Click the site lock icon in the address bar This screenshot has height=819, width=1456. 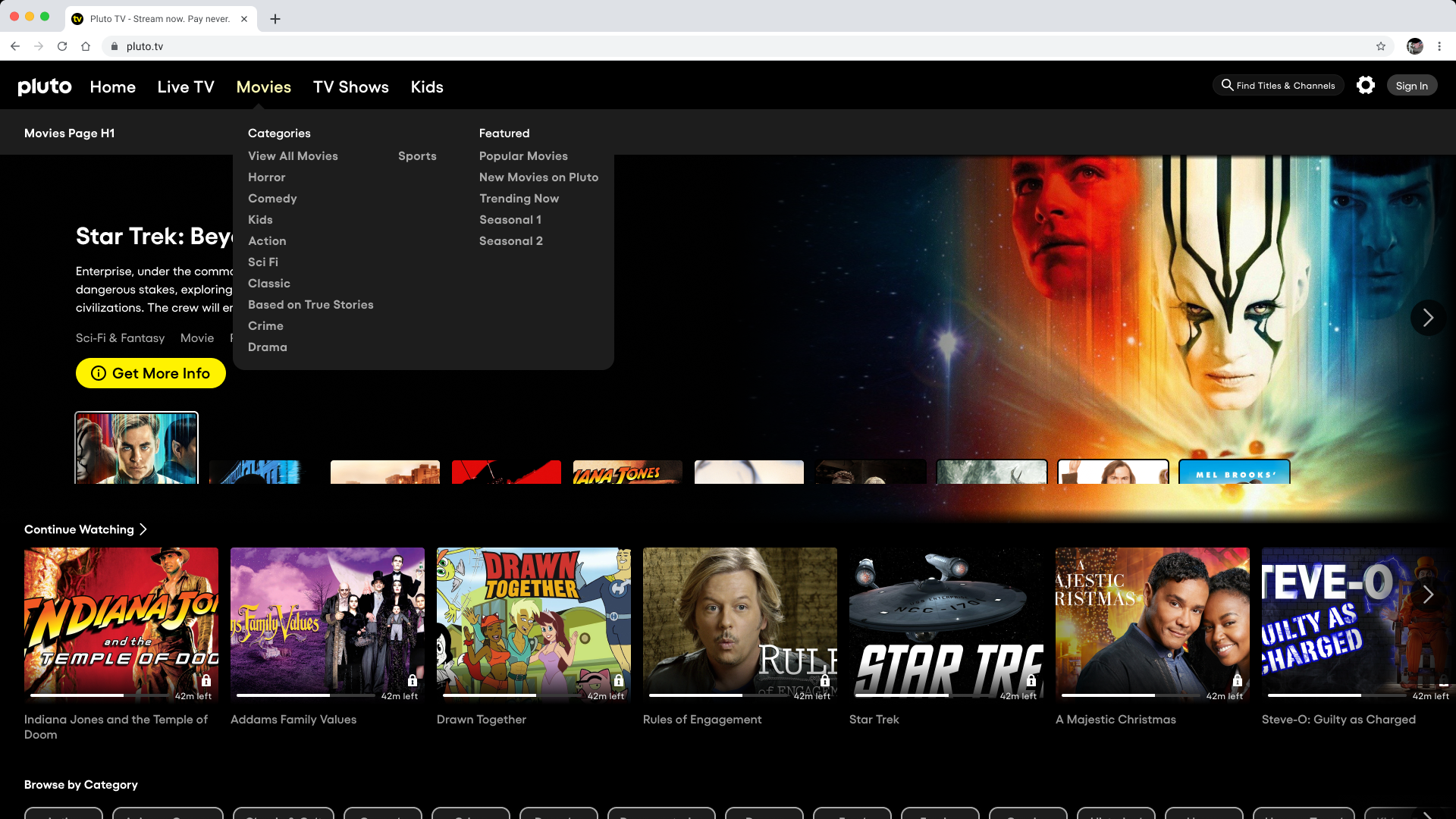pos(115,46)
